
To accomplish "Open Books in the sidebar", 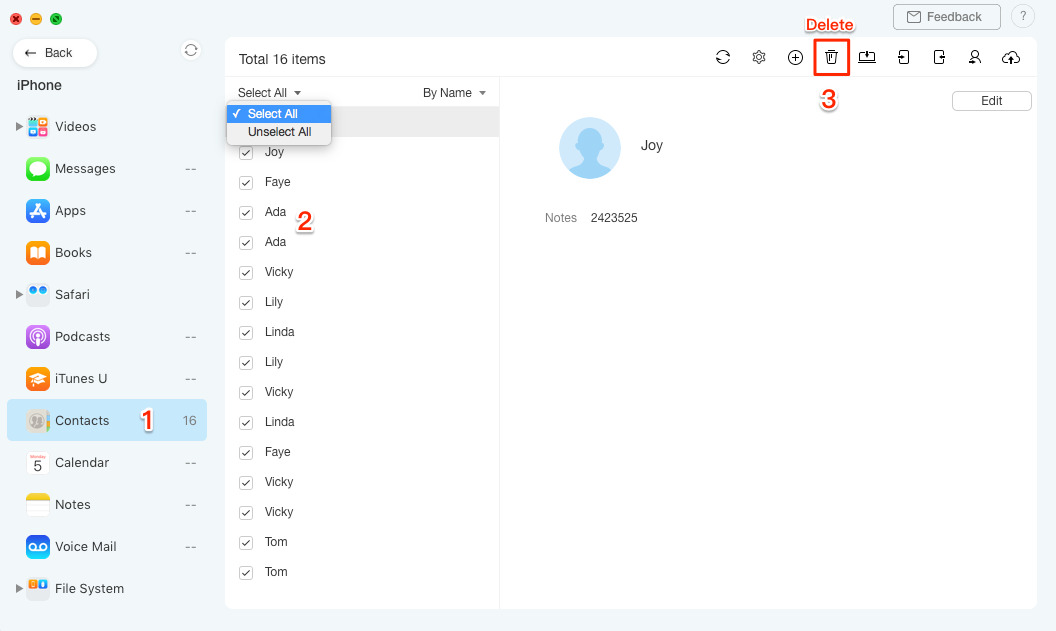I will point(108,253).
